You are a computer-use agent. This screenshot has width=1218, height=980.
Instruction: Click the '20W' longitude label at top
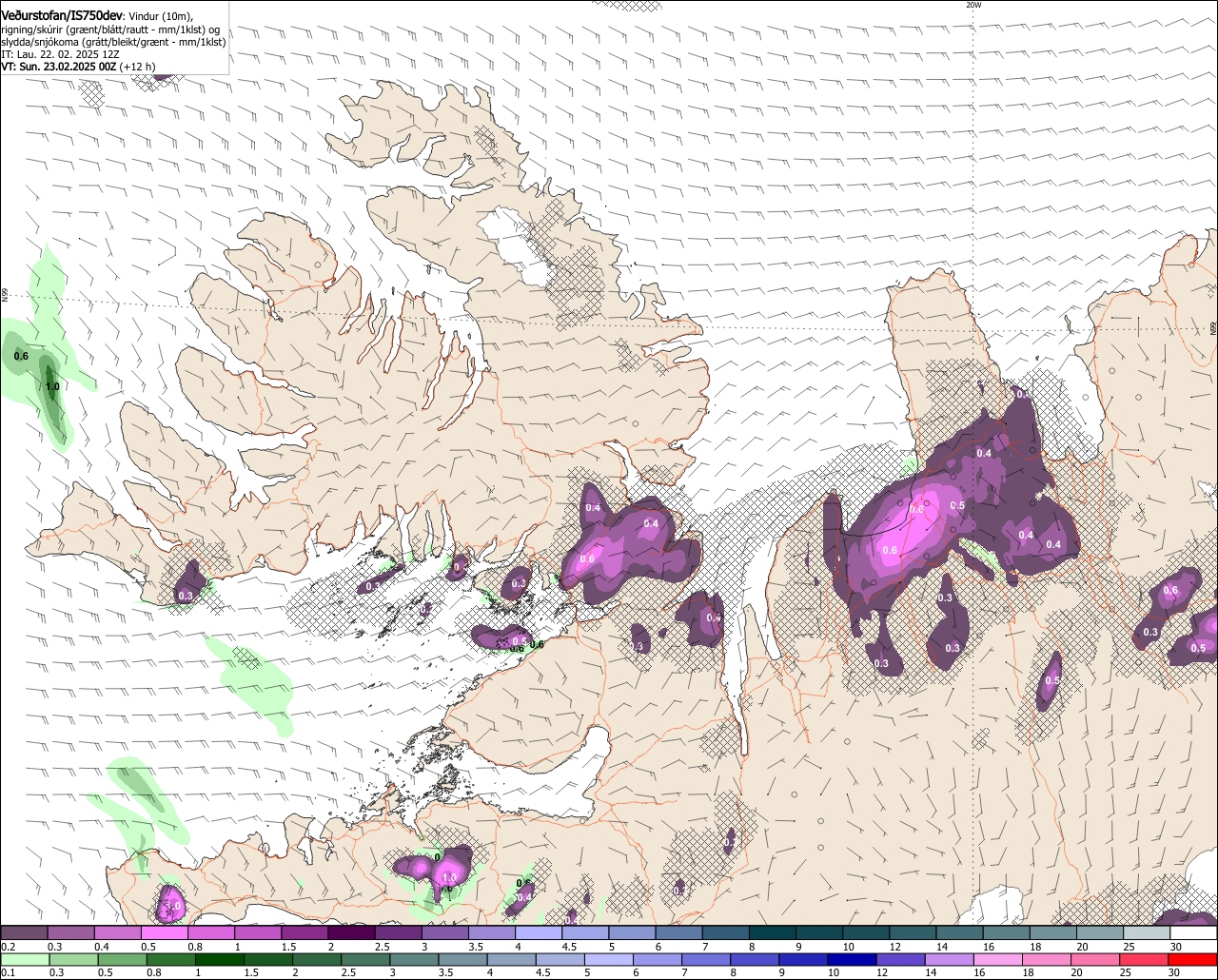972,5
